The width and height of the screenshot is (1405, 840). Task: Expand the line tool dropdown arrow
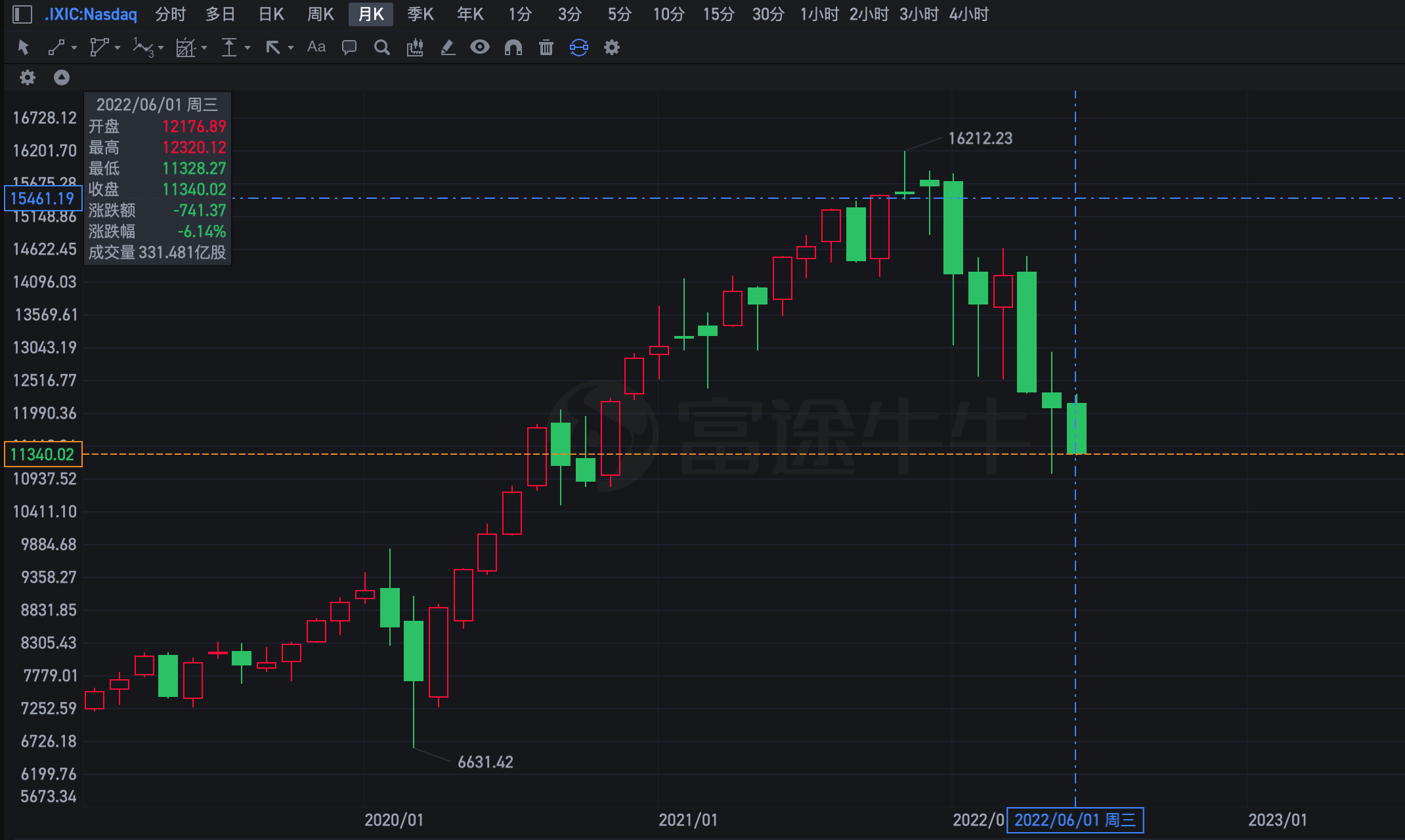[x=74, y=48]
